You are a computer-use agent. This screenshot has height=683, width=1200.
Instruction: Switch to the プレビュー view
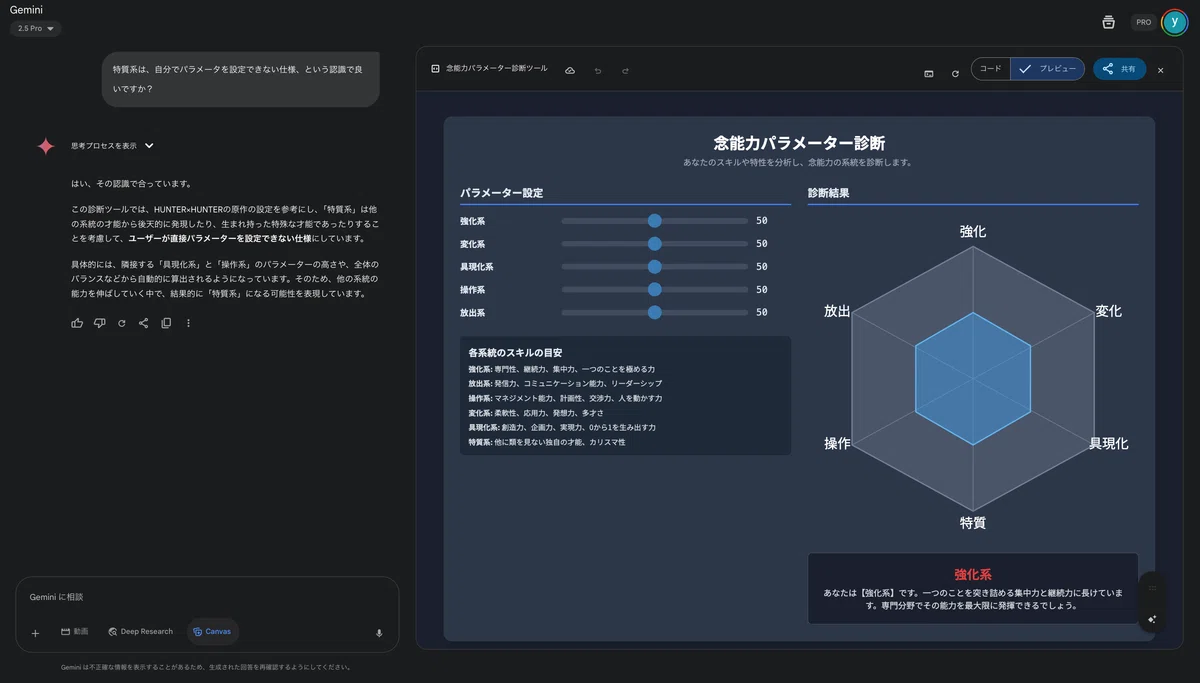point(1048,69)
